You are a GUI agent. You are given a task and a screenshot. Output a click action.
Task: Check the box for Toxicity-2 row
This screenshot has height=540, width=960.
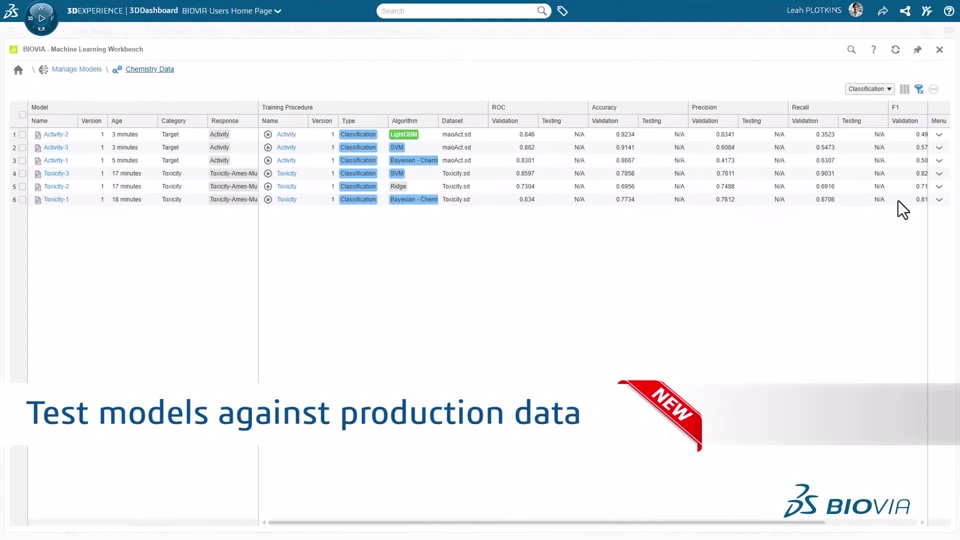pyautogui.click(x=22, y=187)
